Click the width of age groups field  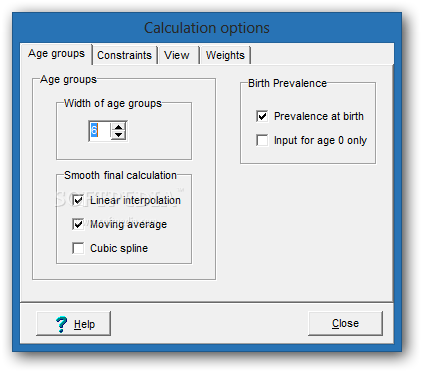[x=99, y=131]
